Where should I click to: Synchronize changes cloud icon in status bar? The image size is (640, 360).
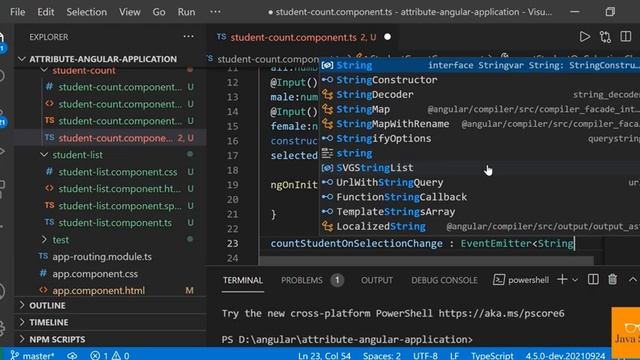(x=72, y=356)
